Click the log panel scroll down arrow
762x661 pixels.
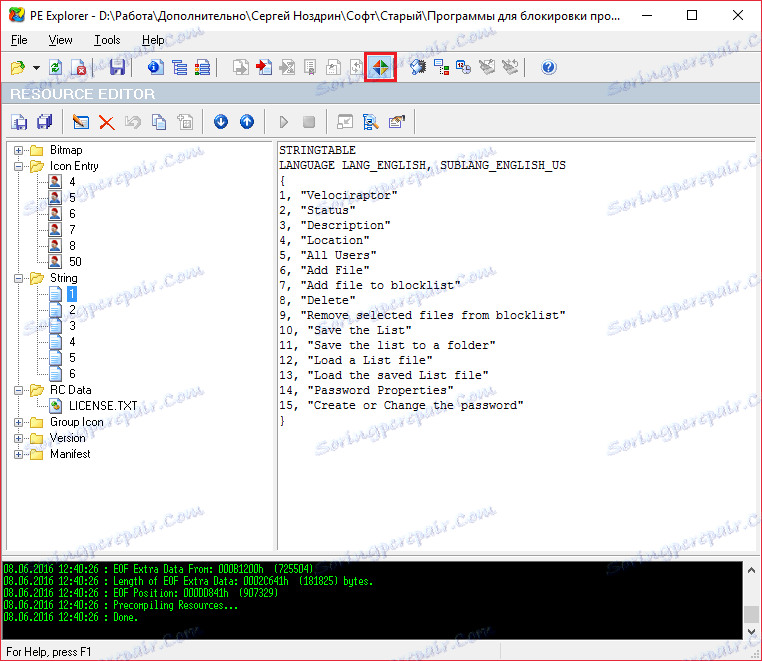point(751,632)
